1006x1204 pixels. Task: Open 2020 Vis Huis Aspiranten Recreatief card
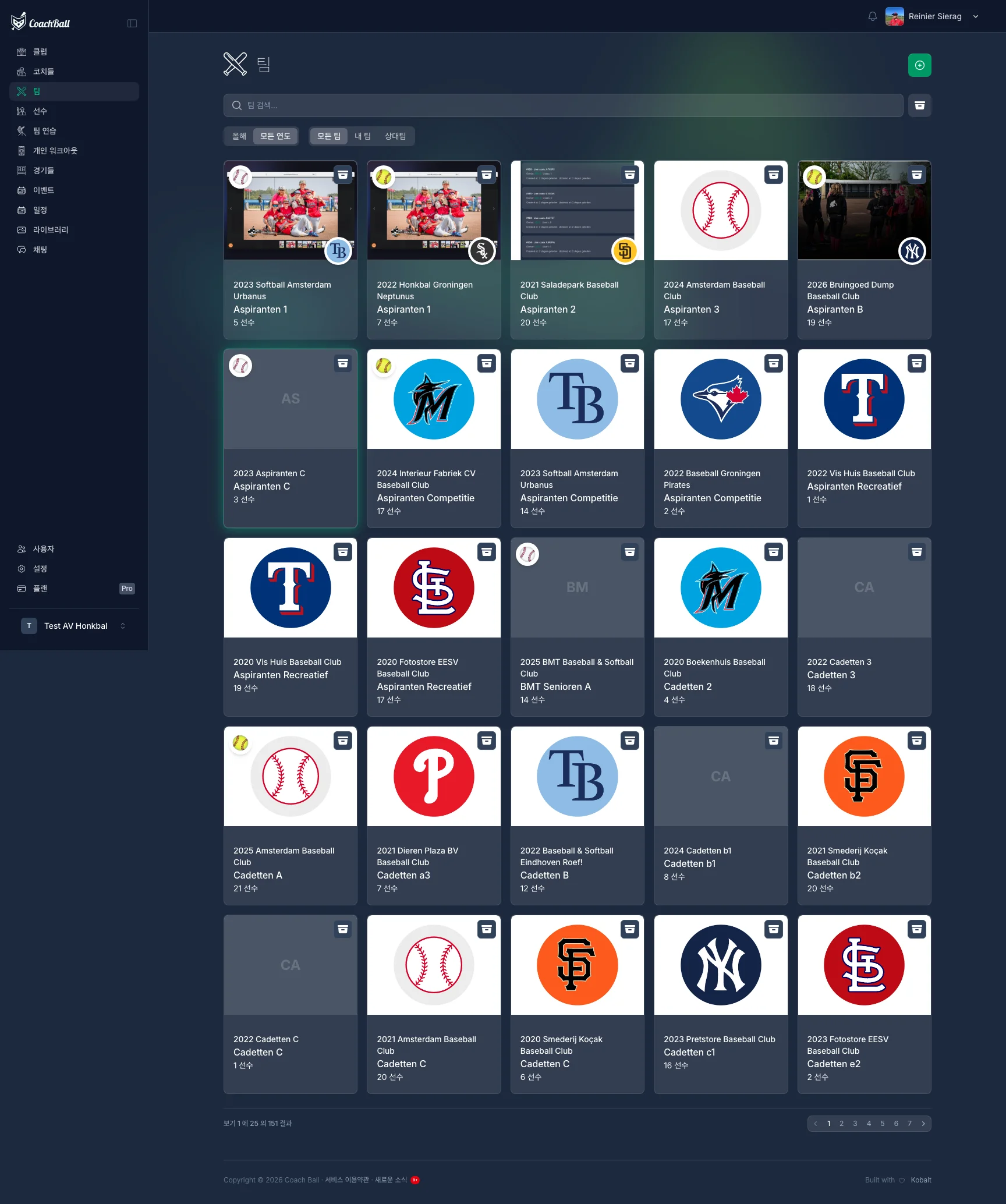[x=291, y=627]
